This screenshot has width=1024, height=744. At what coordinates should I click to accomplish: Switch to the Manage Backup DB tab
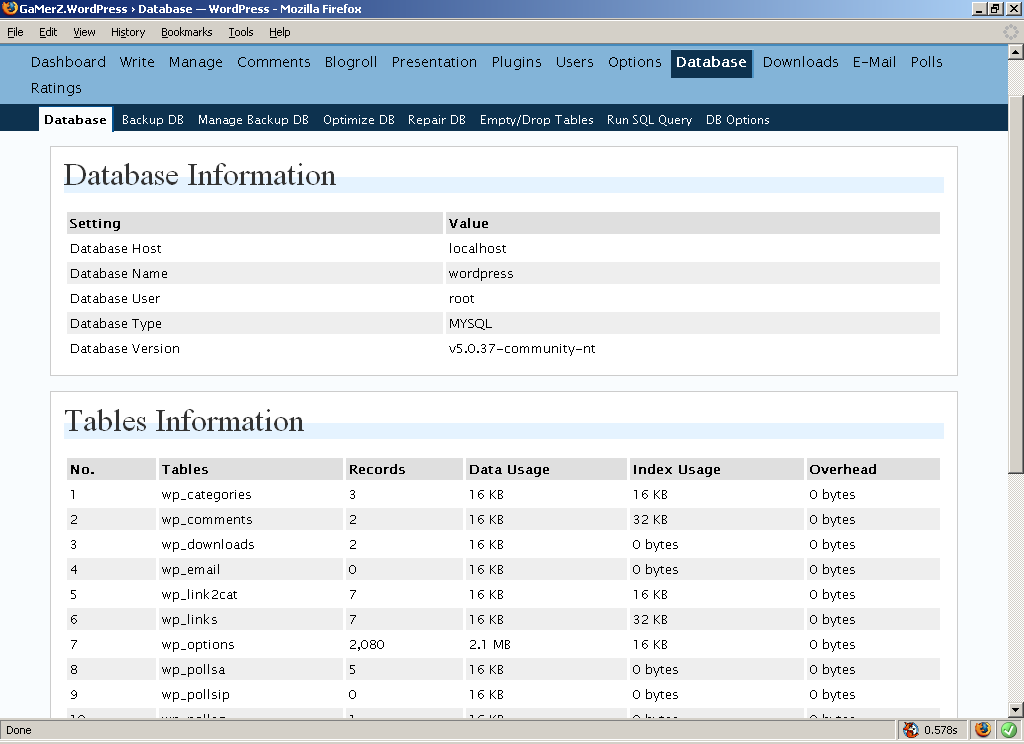point(253,120)
